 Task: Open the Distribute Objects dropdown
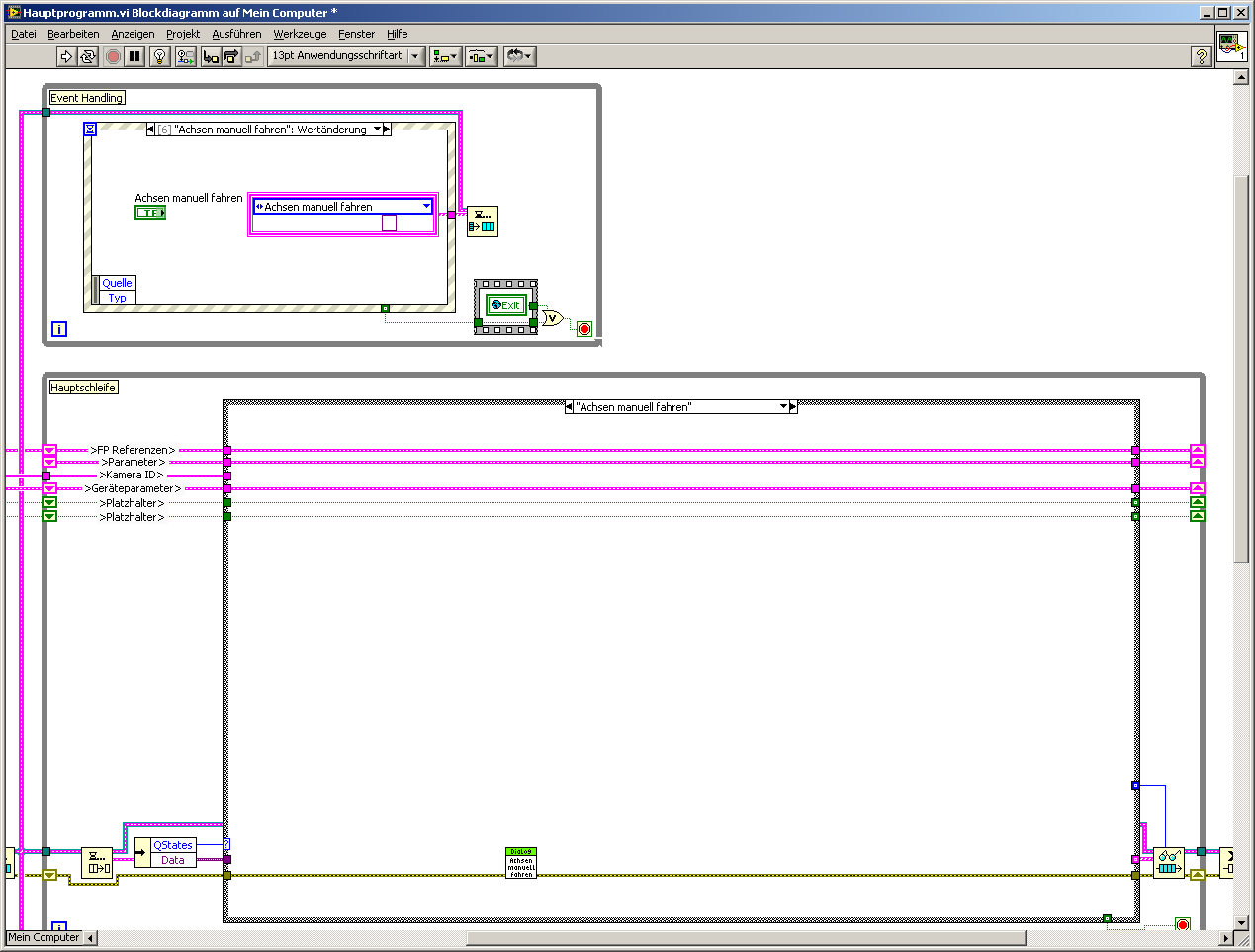[x=482, y=56]
